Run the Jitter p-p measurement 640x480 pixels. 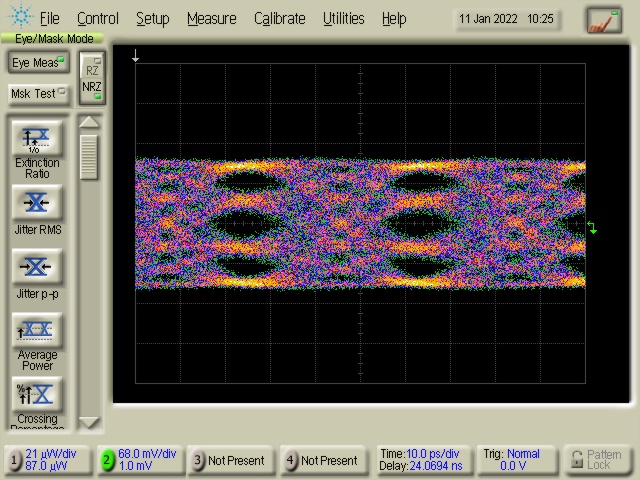(36, 267)
